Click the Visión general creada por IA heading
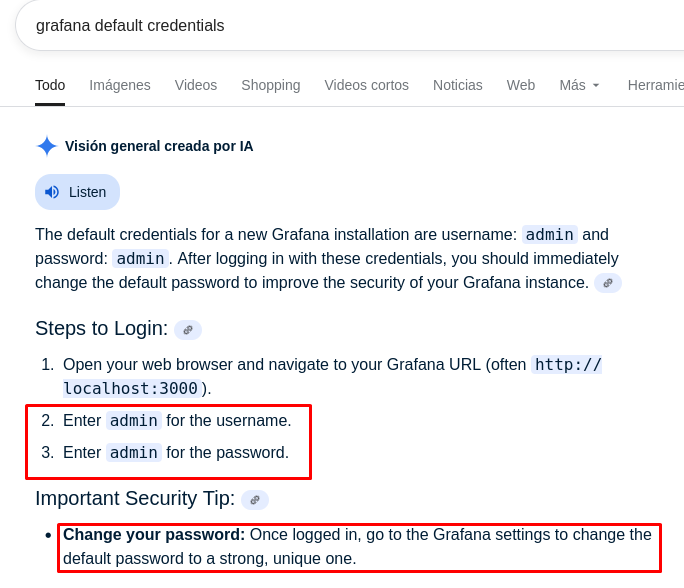The width and height of the screenshot is (684, 588). 159,146
